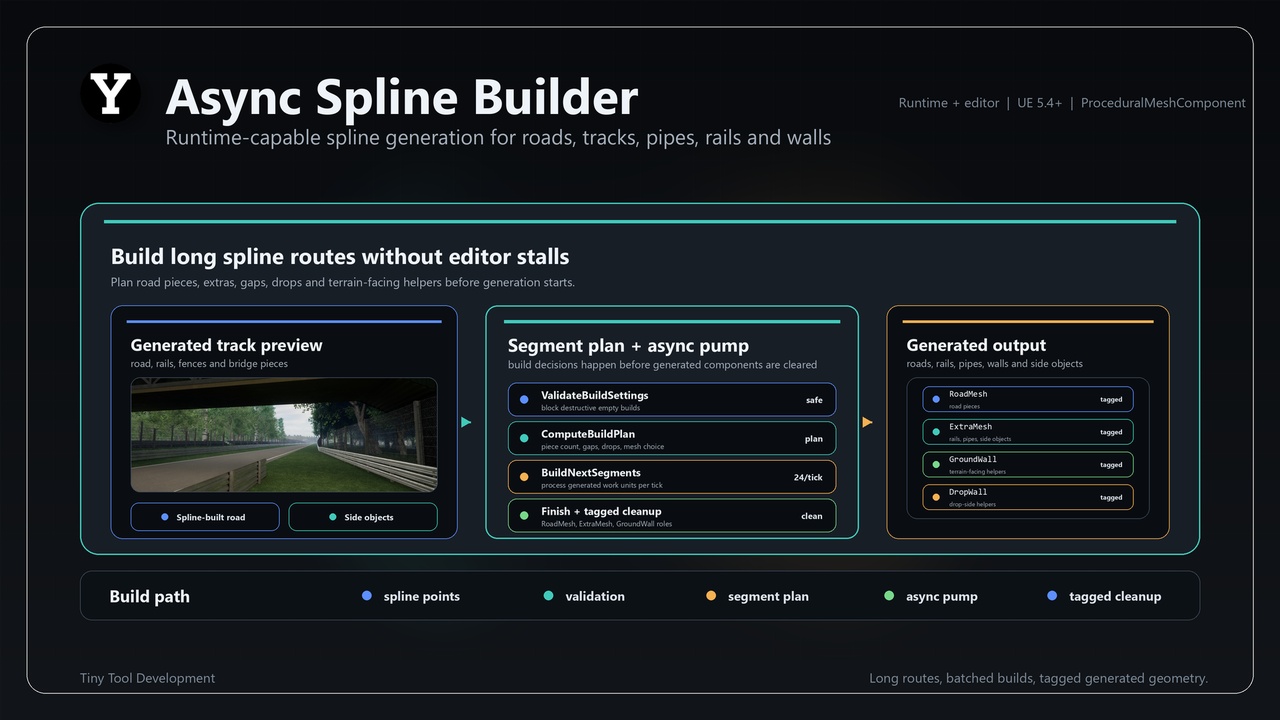Click the Async Spline Builder title
The height and width of the screenshot is (720, 1280).
pos(402,97)
